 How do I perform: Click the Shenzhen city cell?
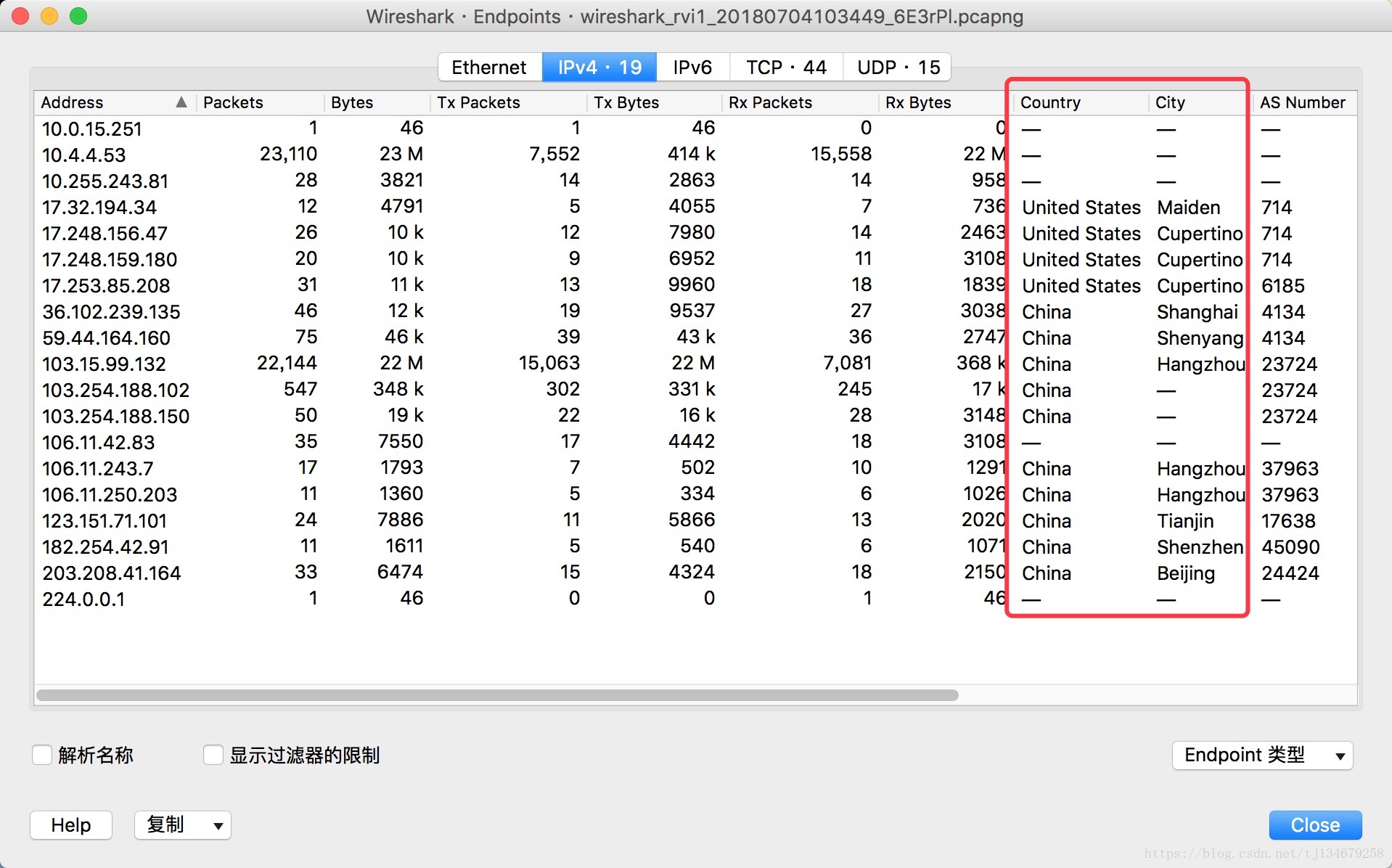[x=1200, y=547]
